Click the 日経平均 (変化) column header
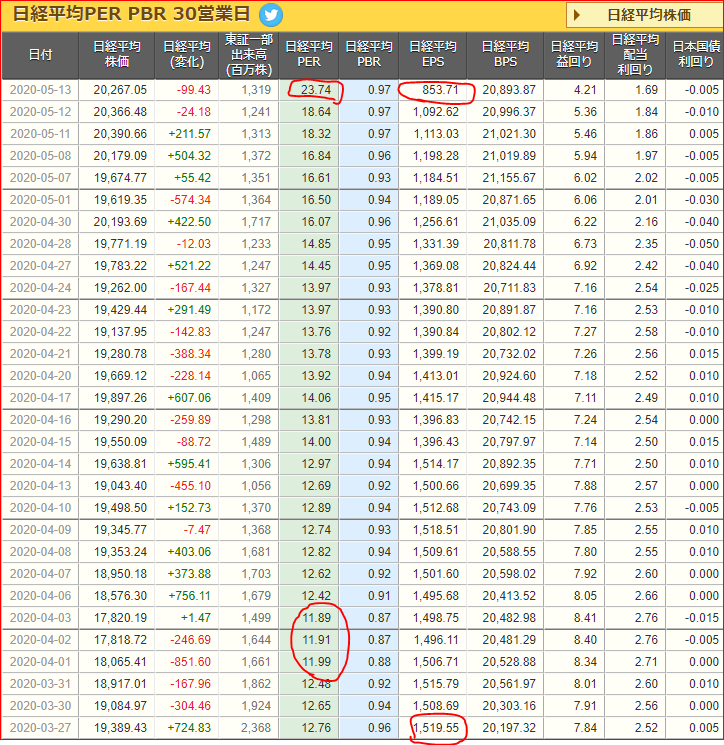 click(187, 55)
